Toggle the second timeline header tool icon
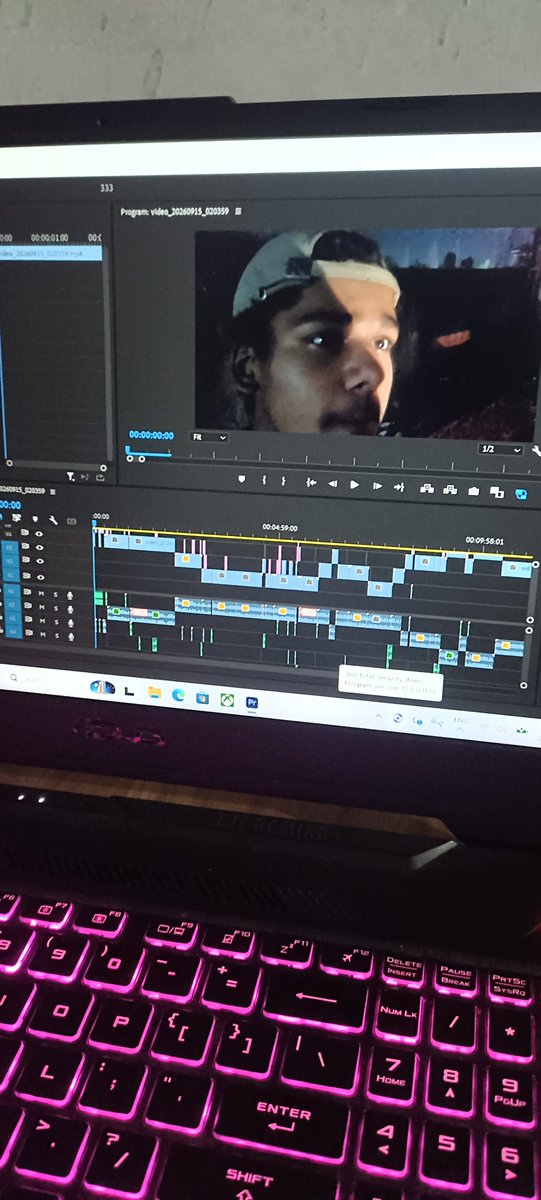This screenshot has width=541, height=1200. coord(16,518)
